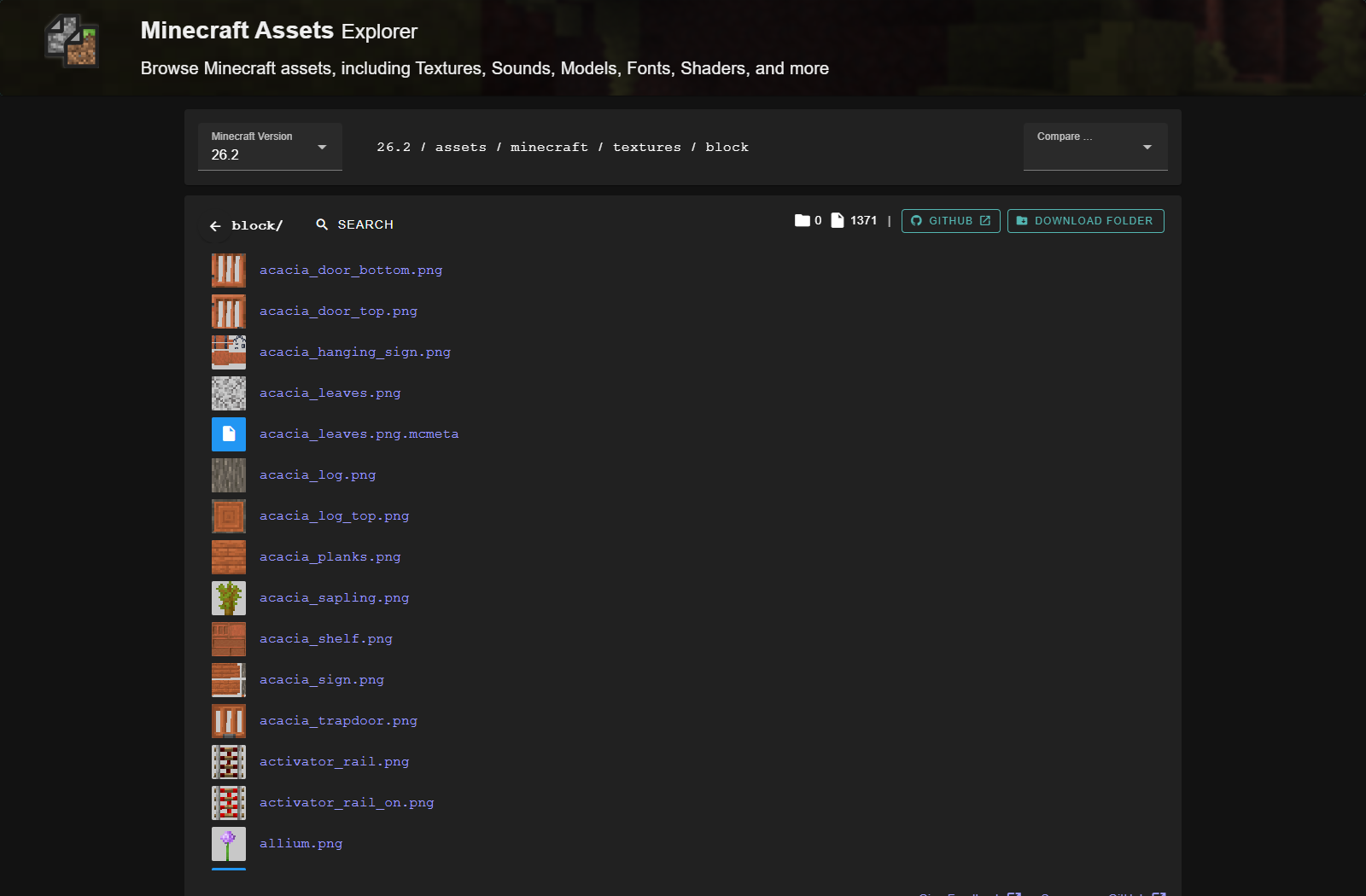
Task: Open allium.png file link
Action: (x=301, y=844)
